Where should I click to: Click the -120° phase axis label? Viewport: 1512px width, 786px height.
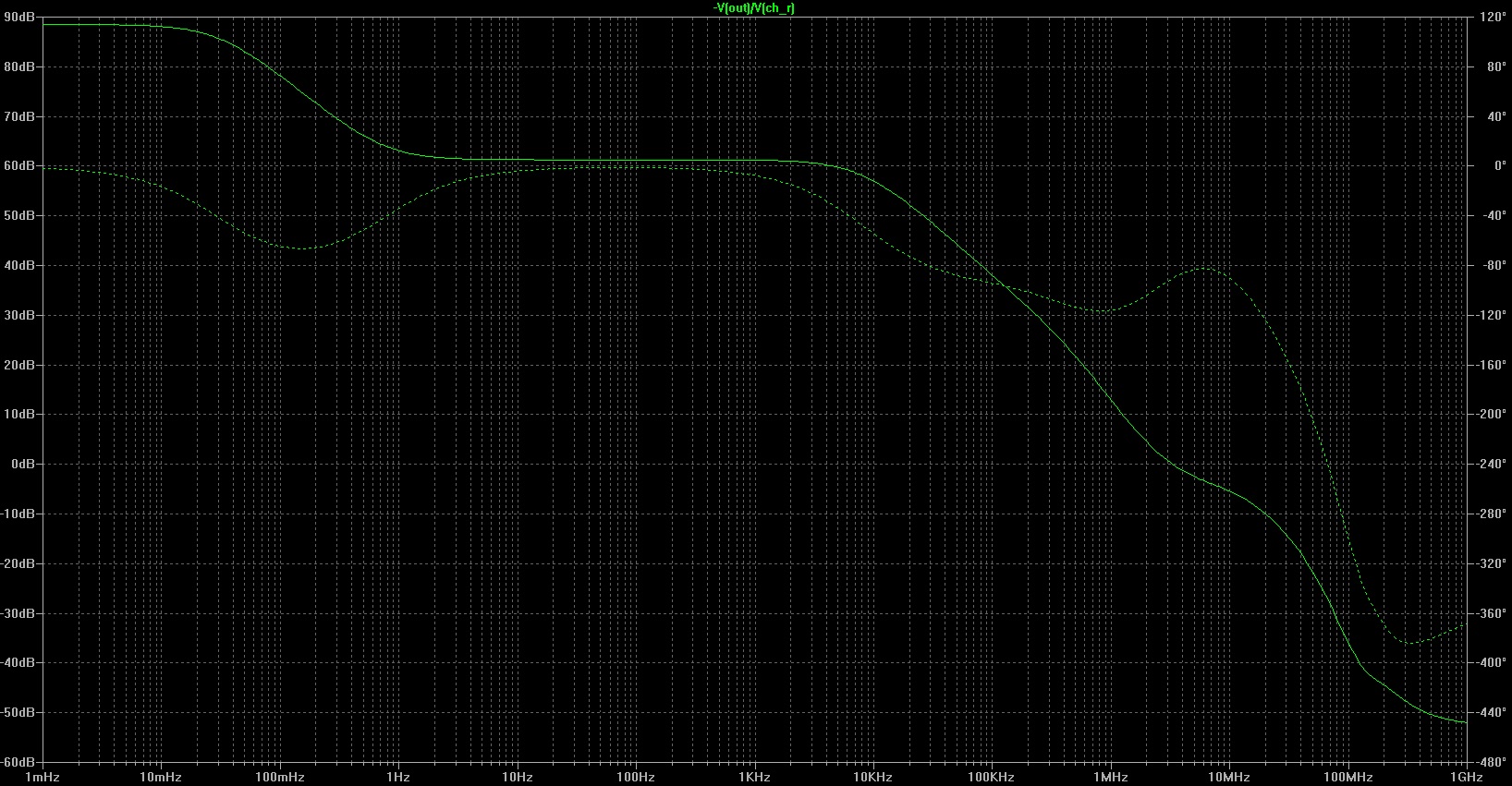(x=1491, y=315)
